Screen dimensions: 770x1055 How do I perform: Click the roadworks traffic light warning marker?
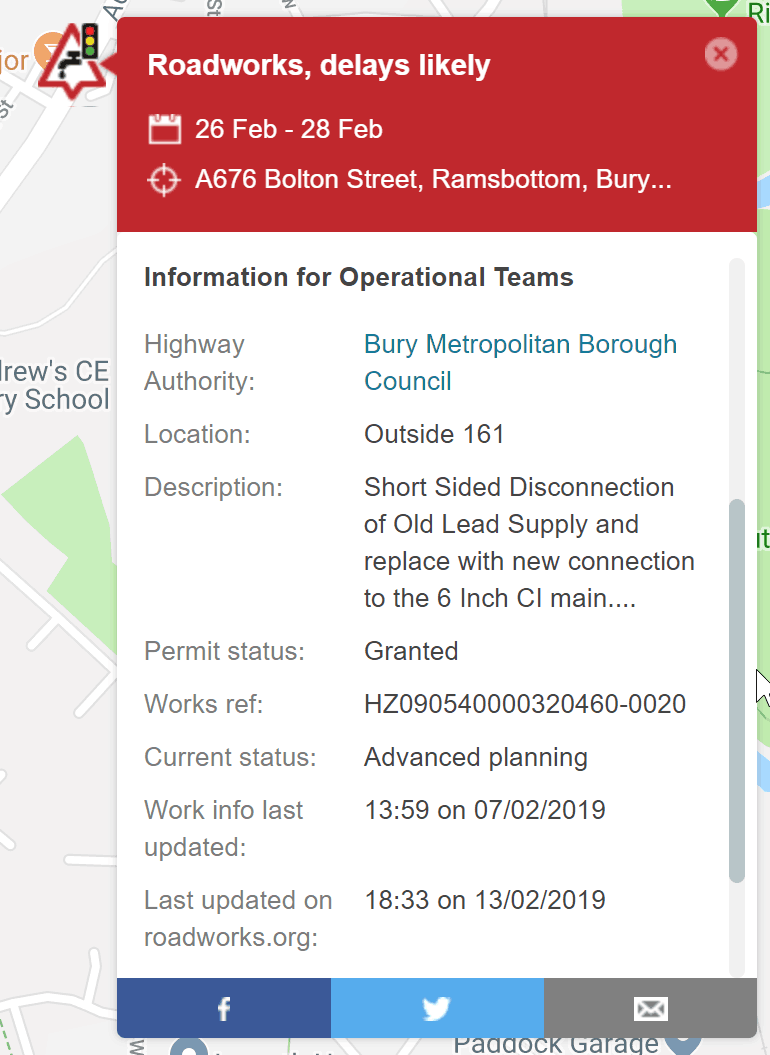tap(71, 61)
